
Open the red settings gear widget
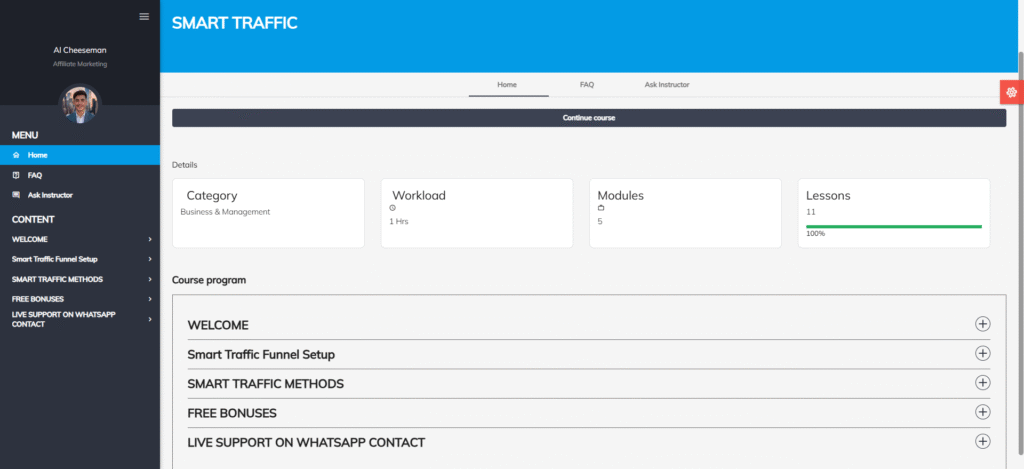(1012, 92)
